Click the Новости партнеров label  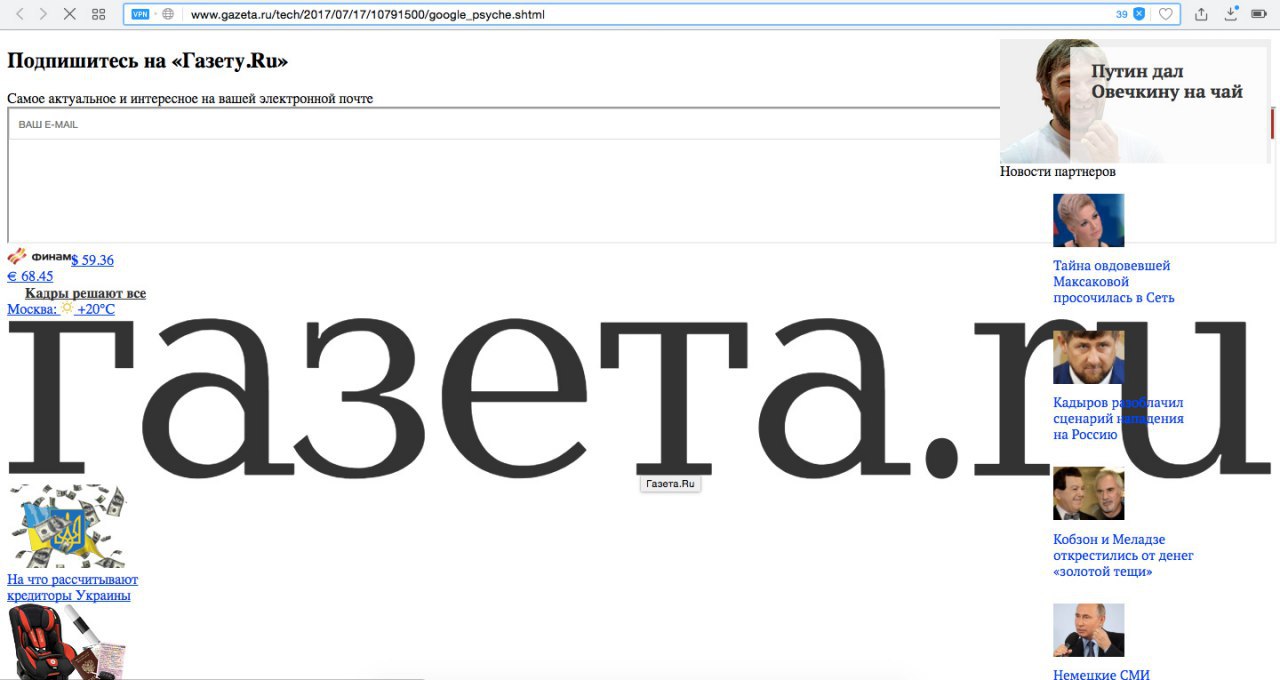[x=1057, y=171]
